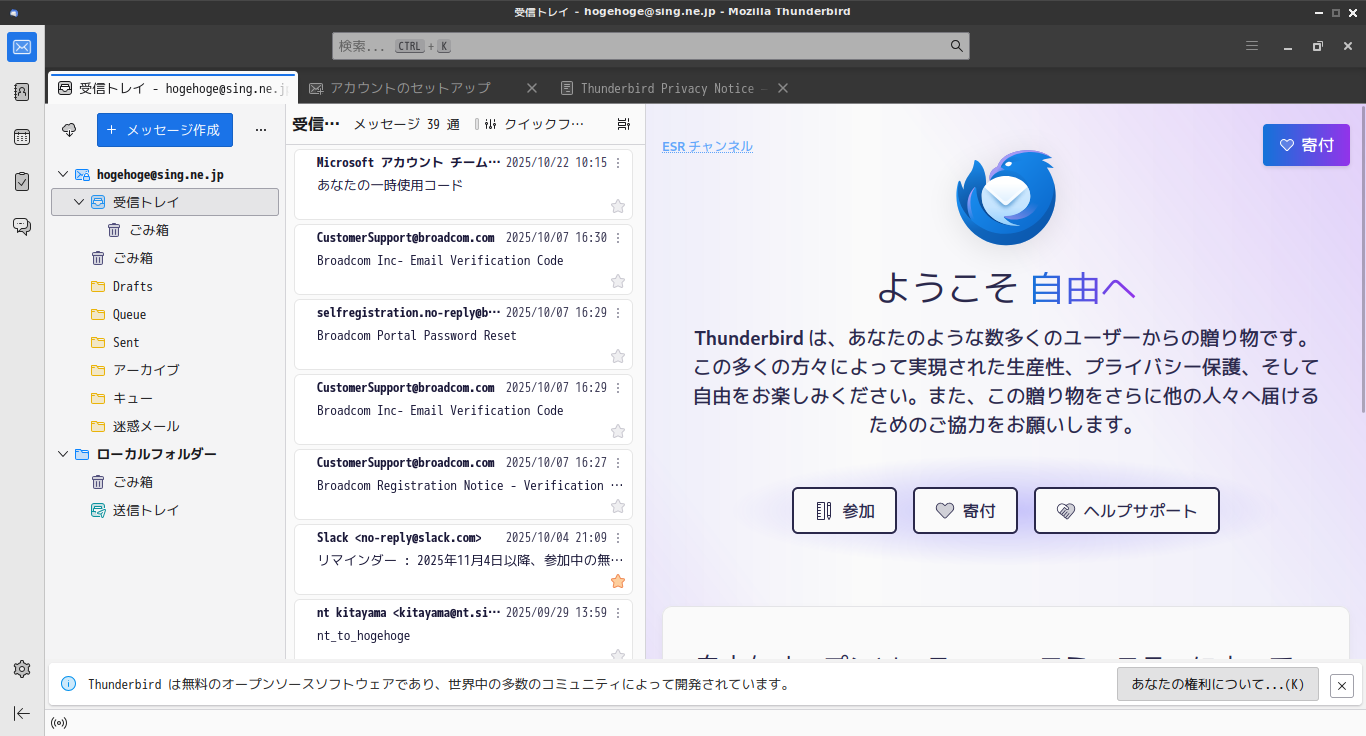Image resolution: width=1366 pixels, height=736 pixels.
Task: Close the アカウントのセットアップ tab
Action: point(532,88)
